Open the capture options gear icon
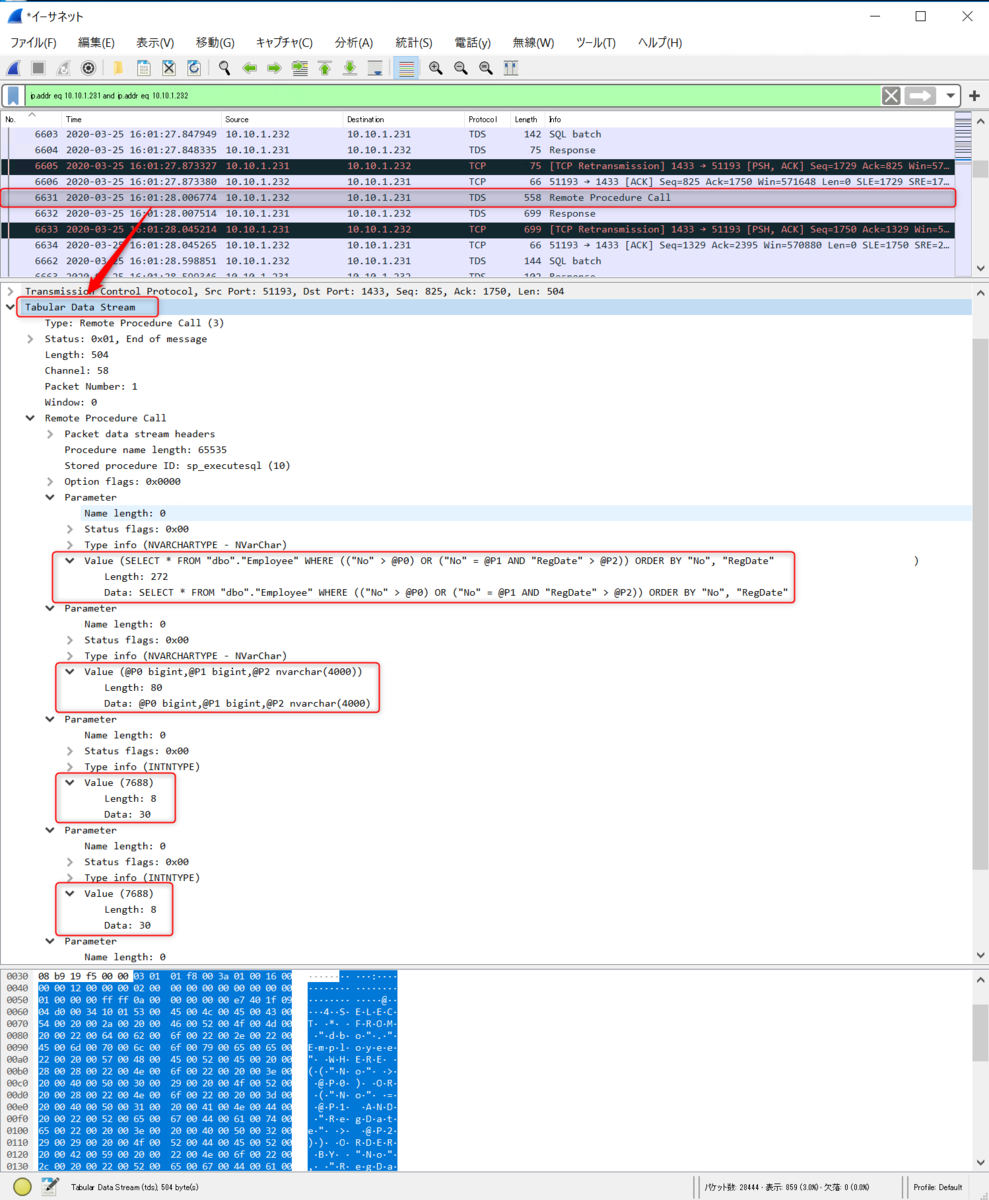This screenshot has width=989, height=1200. coord(88,68)
